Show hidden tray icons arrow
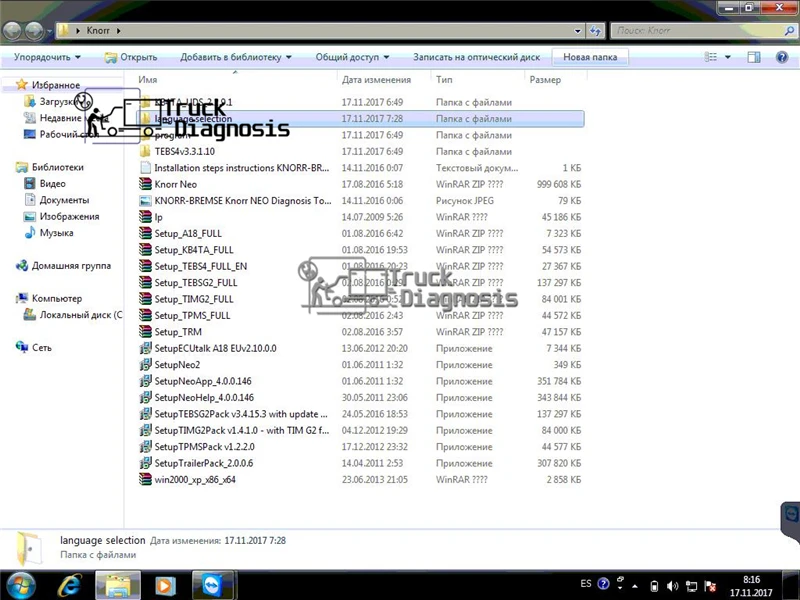800x600 pixels. tap(635, 586)
